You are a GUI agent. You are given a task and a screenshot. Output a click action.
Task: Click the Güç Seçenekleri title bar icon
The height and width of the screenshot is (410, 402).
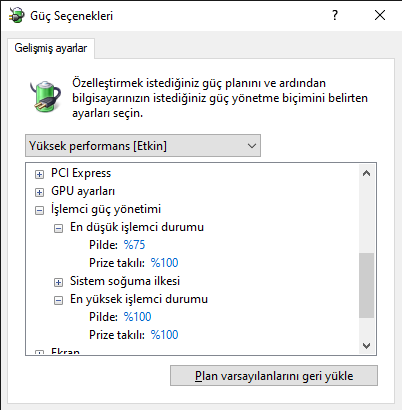point(17,15)
